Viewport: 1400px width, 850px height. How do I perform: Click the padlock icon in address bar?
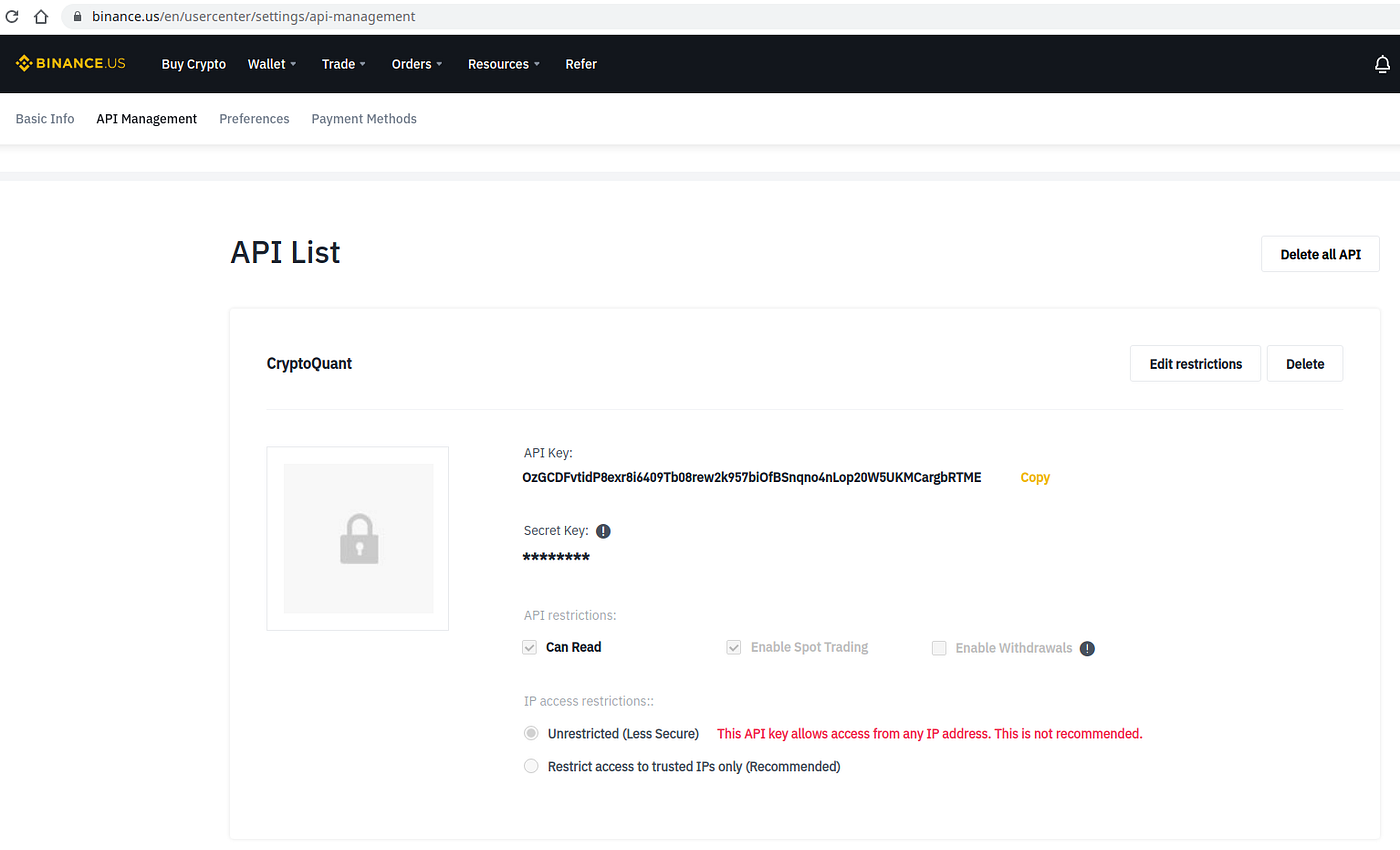77,17
